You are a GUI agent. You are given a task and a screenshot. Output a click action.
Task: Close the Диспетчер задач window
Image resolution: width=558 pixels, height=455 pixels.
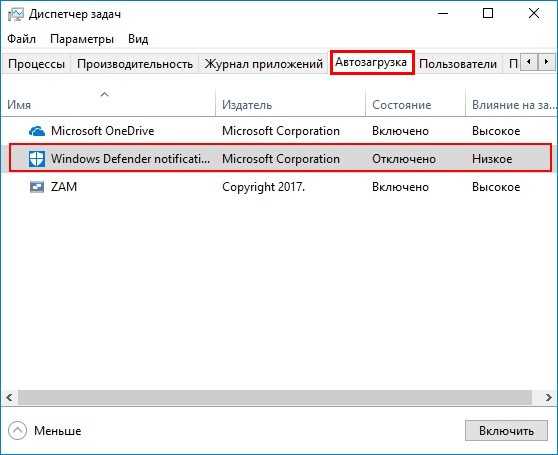(x=534, y=14)
